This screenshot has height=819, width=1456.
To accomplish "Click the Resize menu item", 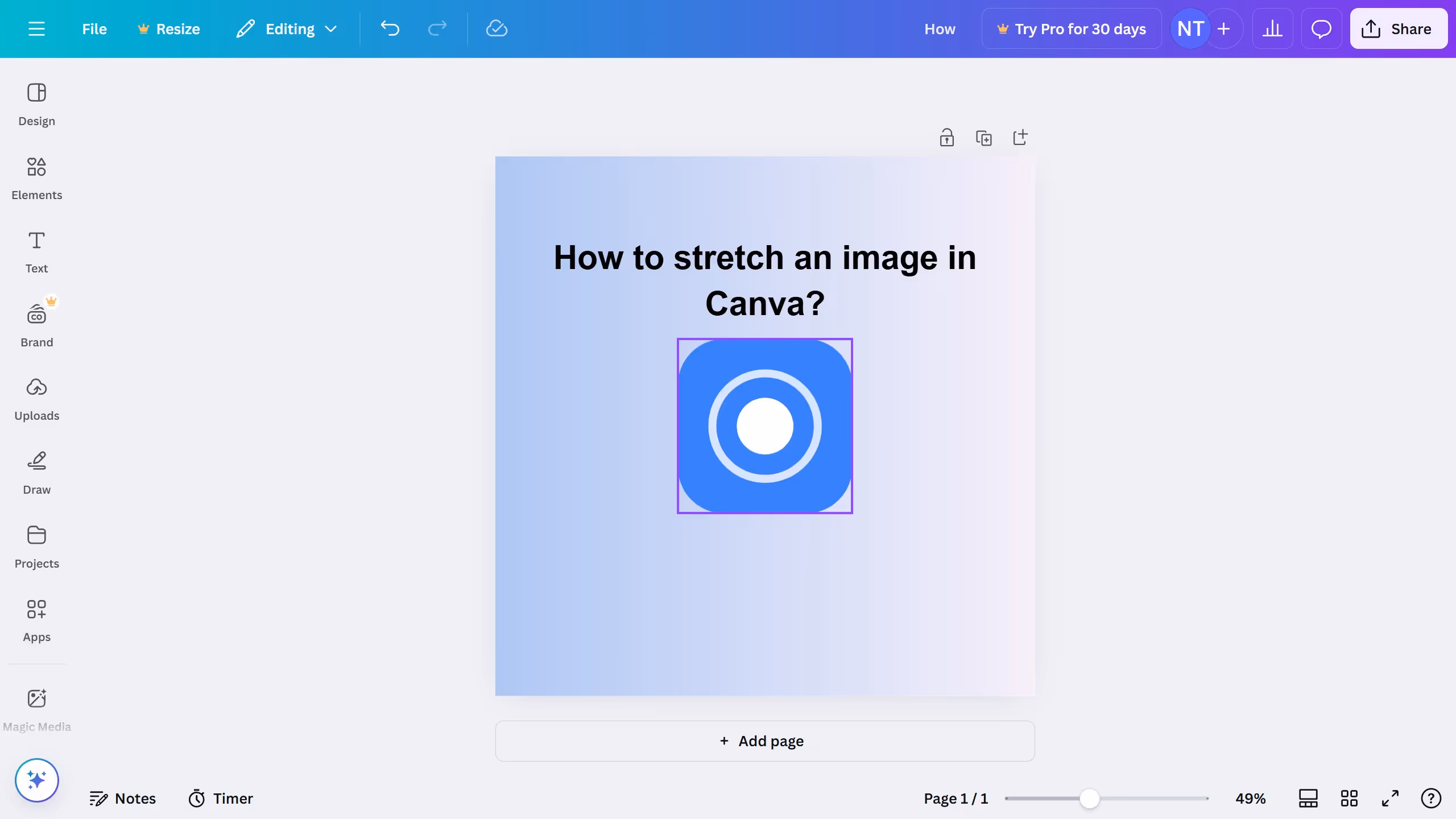I will tap(168, 28).
